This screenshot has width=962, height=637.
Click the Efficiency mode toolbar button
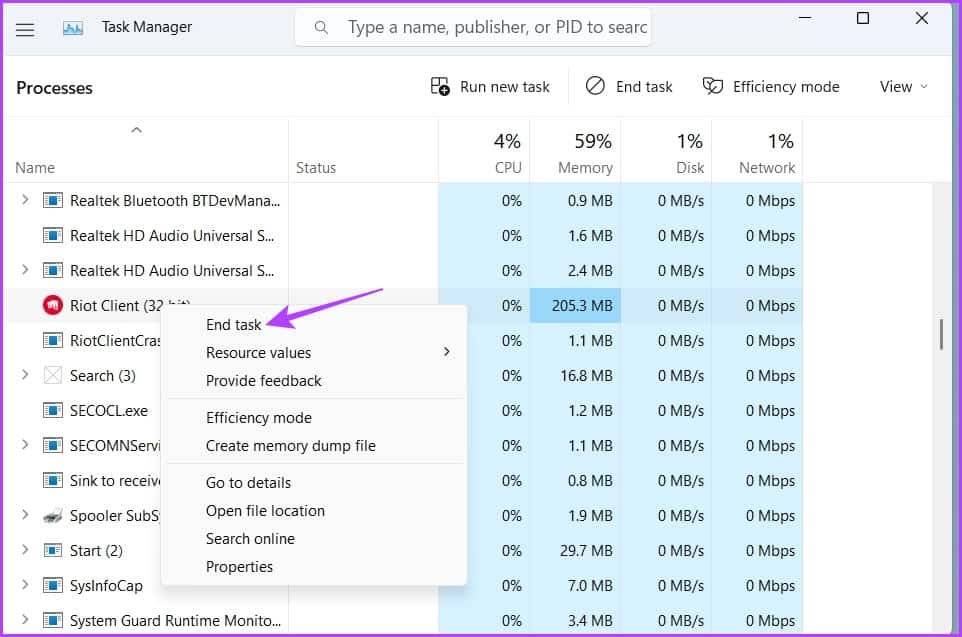[771, 87]
